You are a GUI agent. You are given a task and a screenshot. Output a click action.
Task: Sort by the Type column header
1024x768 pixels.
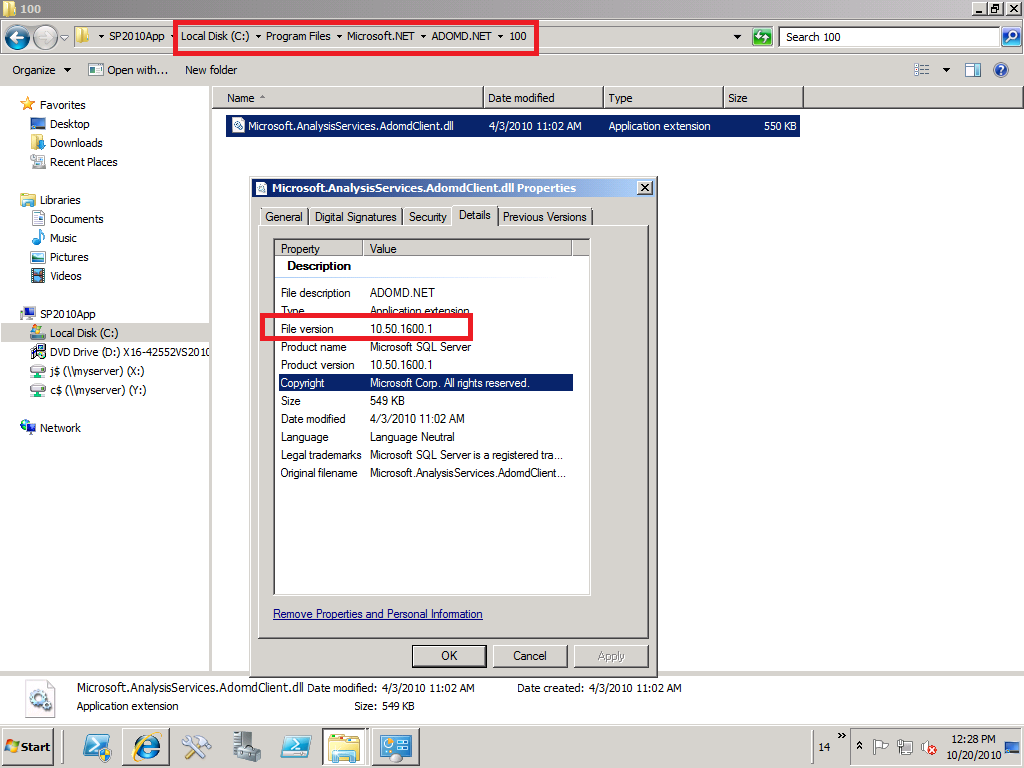(664, 98)
